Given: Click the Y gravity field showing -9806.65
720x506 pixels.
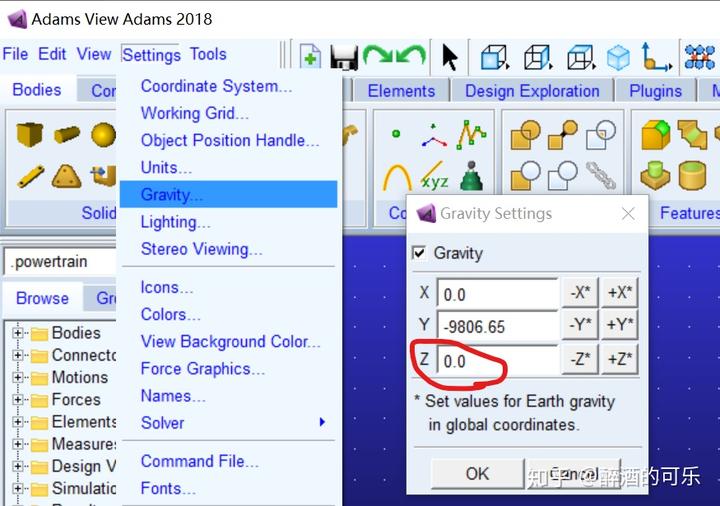Looking at the screenshot, I should pos(498,326).
